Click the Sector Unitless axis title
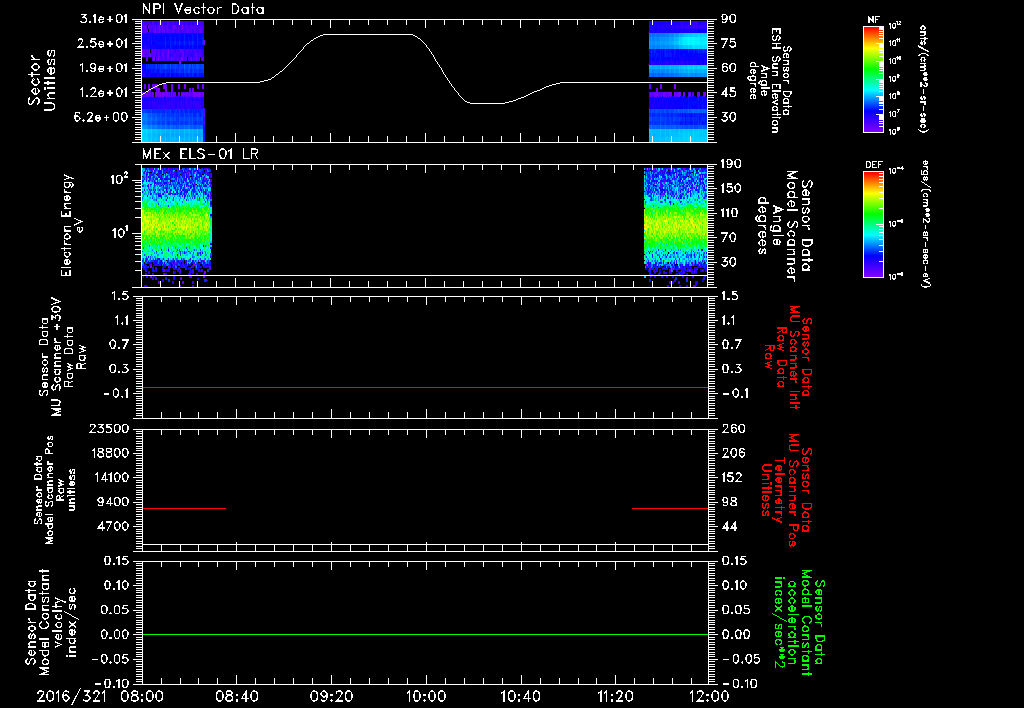Viewport: 1024px width, 708px height. [42, 80]
